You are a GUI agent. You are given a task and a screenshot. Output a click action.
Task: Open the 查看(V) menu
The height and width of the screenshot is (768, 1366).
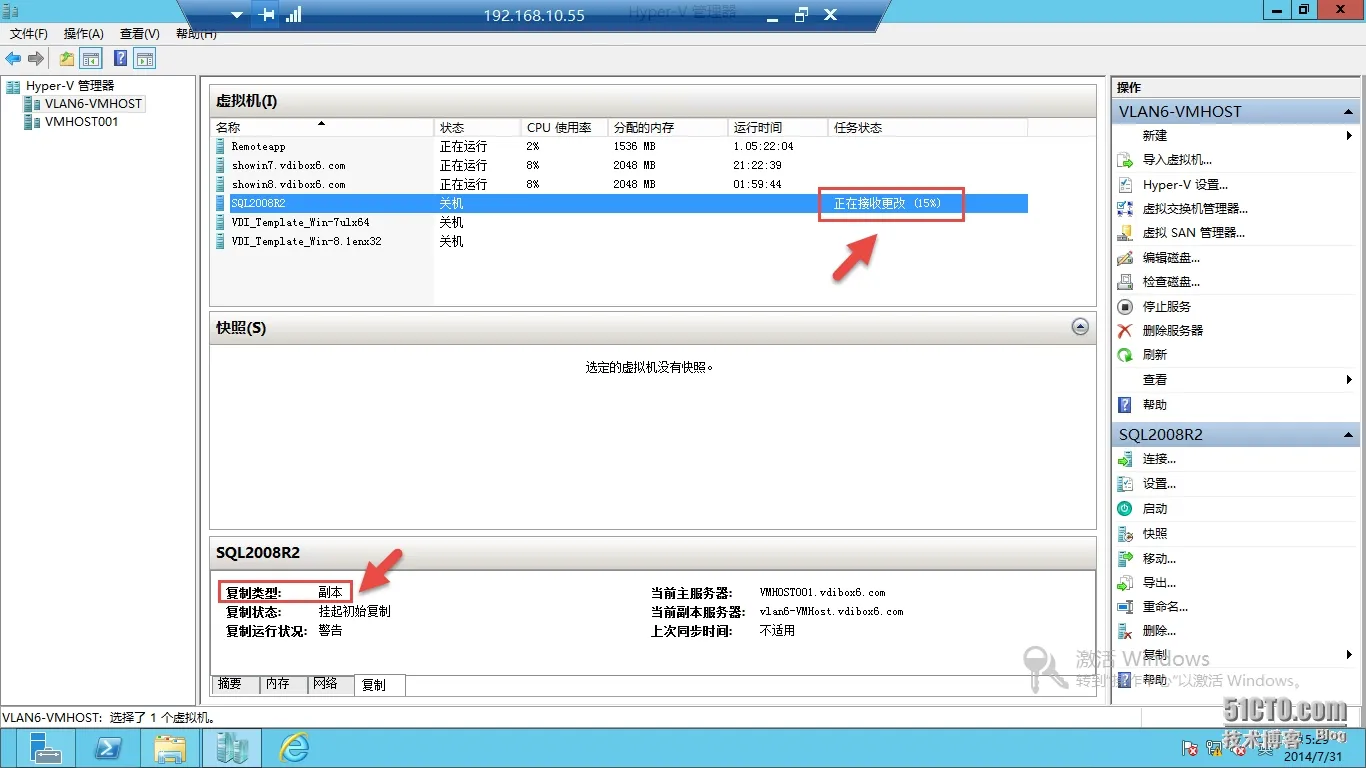[140, 34]
